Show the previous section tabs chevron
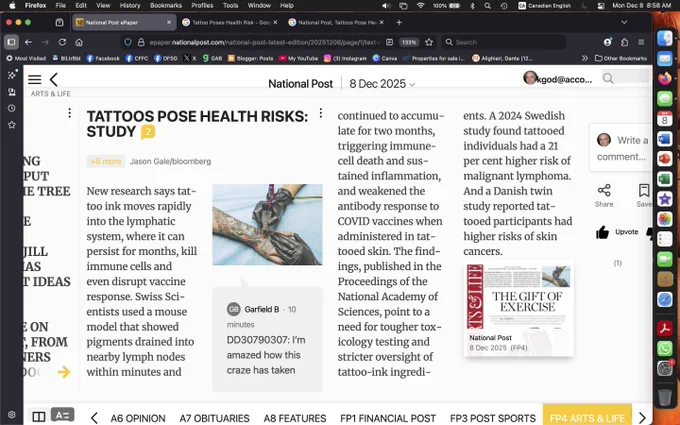The height and width of the screenshot is (425, 680). [x=94, y=418]
